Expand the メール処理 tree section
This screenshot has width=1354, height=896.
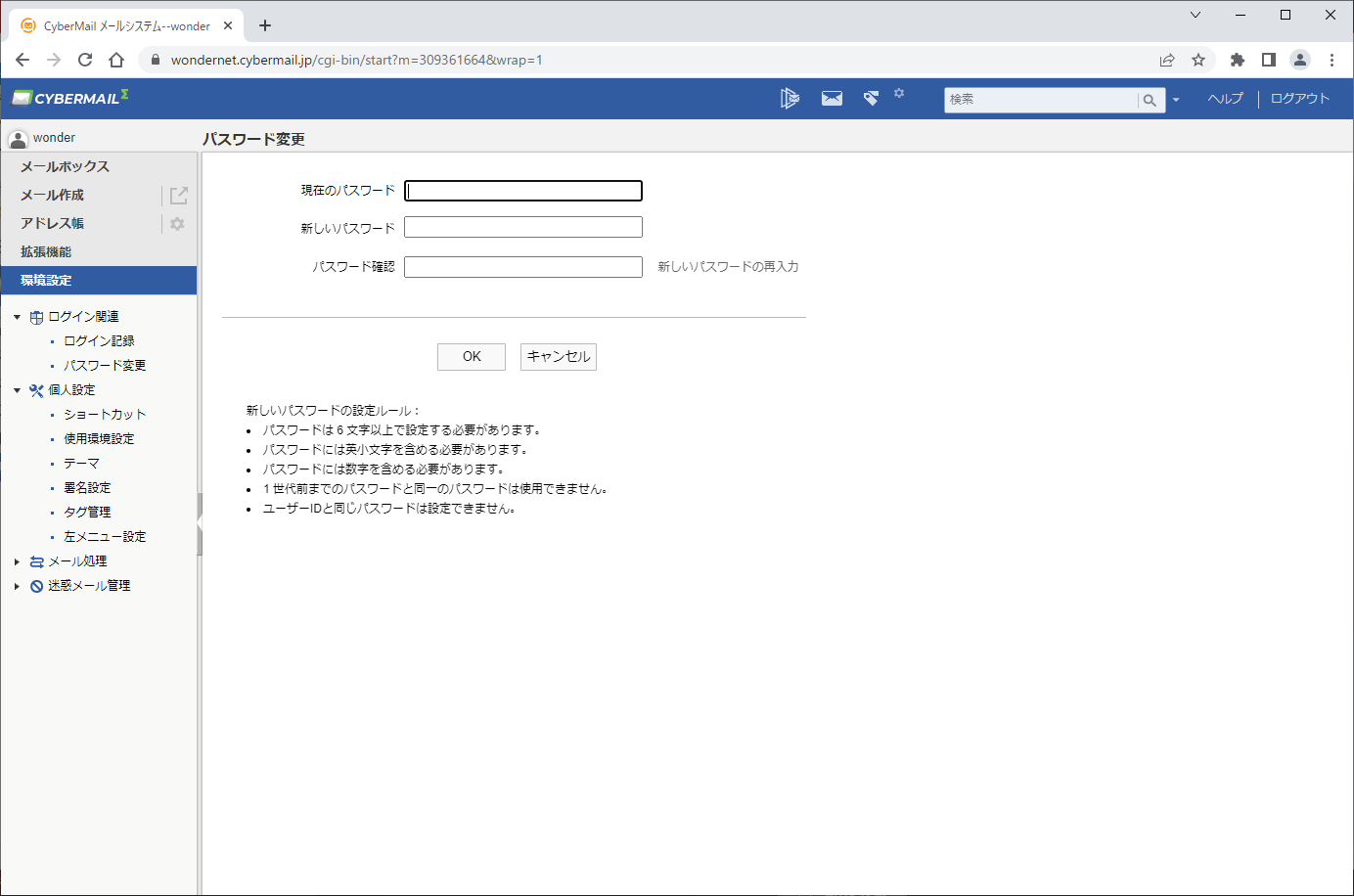17,561
